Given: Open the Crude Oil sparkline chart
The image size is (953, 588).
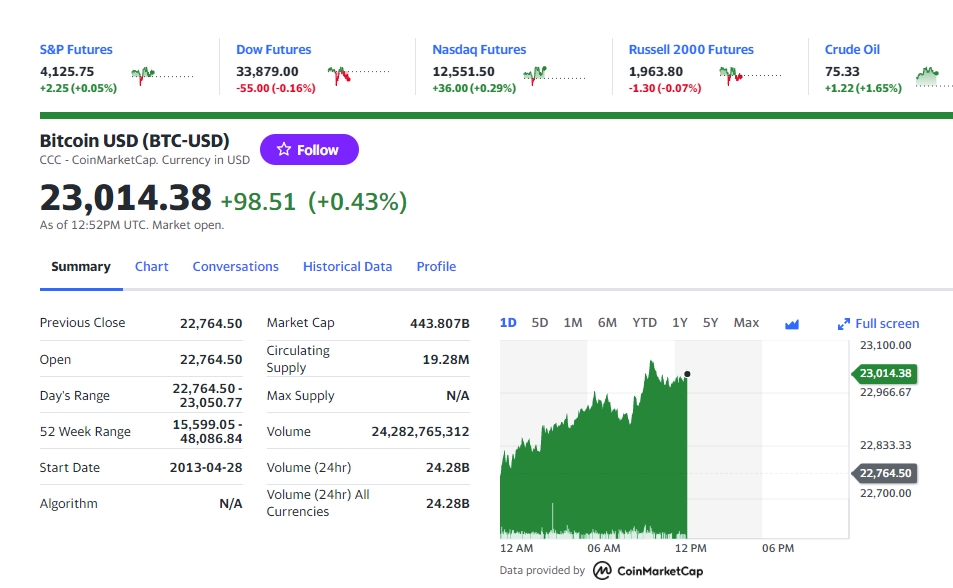Looking at the screenshot, I should coord(934,75).
